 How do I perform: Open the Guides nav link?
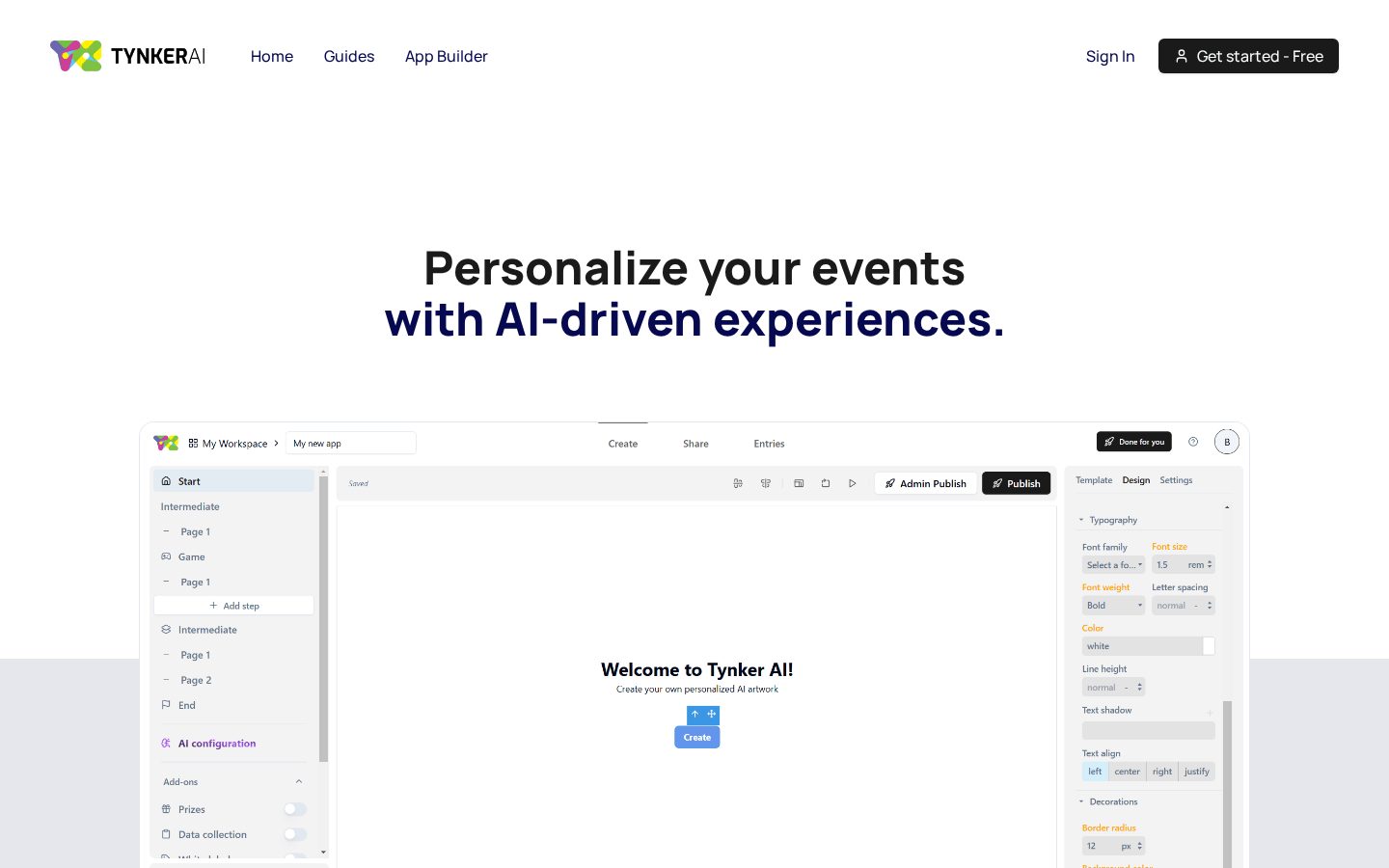pos(349,56)
